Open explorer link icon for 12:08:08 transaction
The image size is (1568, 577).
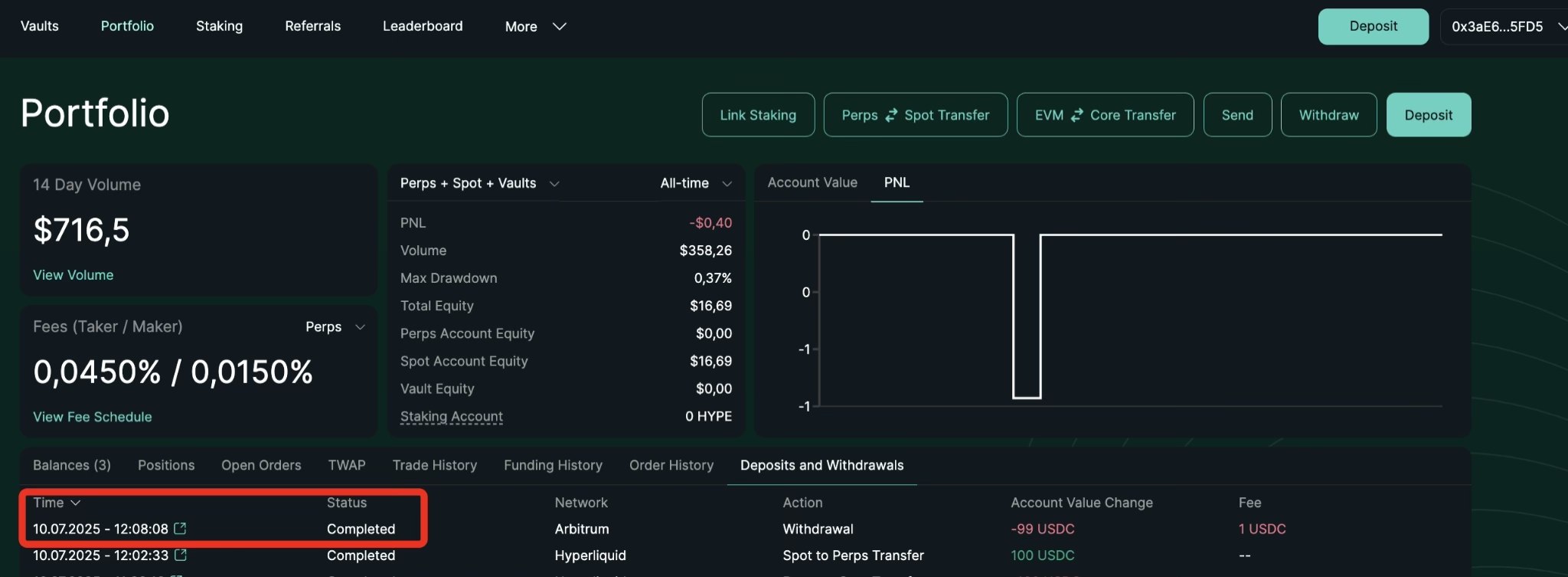point(180,529)
